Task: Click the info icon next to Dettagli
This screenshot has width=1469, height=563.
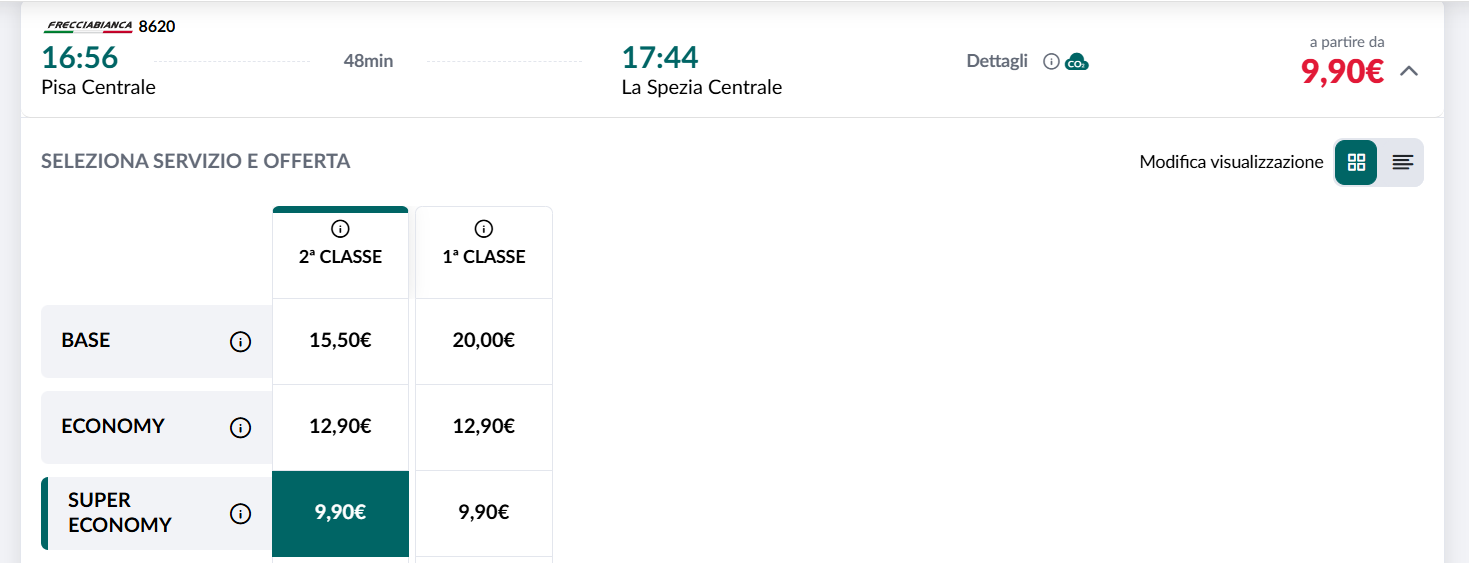Action: (1051, 62)
